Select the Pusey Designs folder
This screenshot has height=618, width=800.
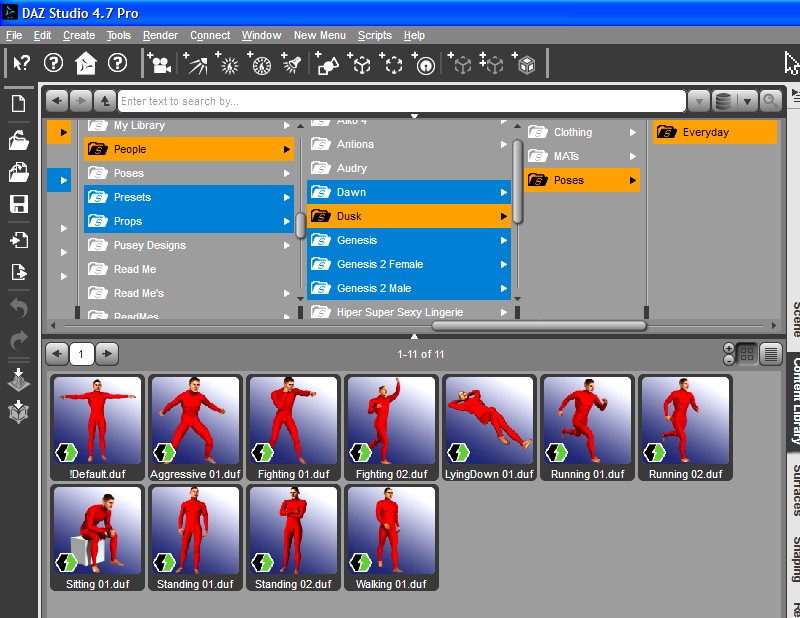pyautogui.click(x=189, y=245)
